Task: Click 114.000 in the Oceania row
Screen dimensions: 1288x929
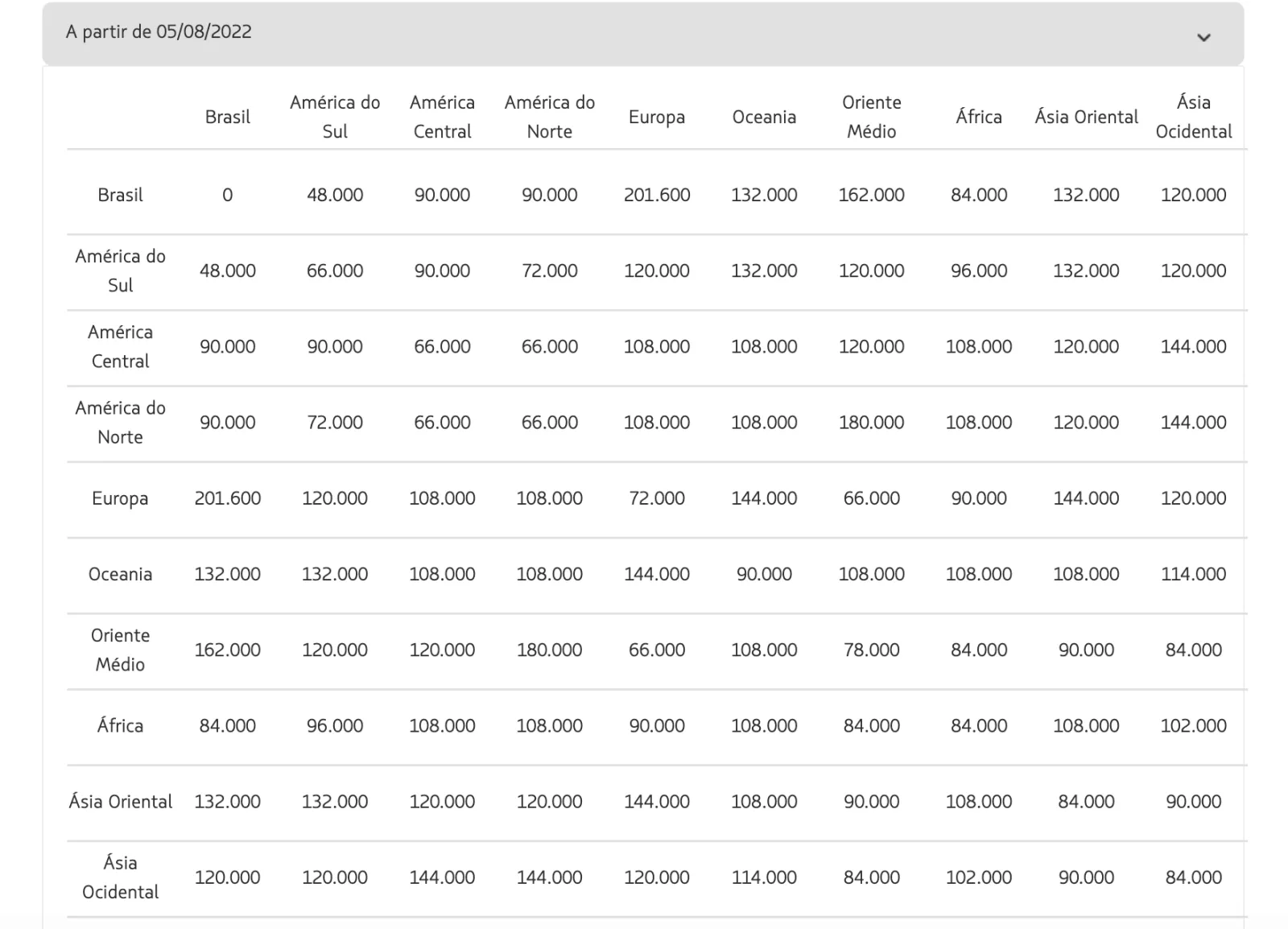Action: click(x=1194, y=574)
